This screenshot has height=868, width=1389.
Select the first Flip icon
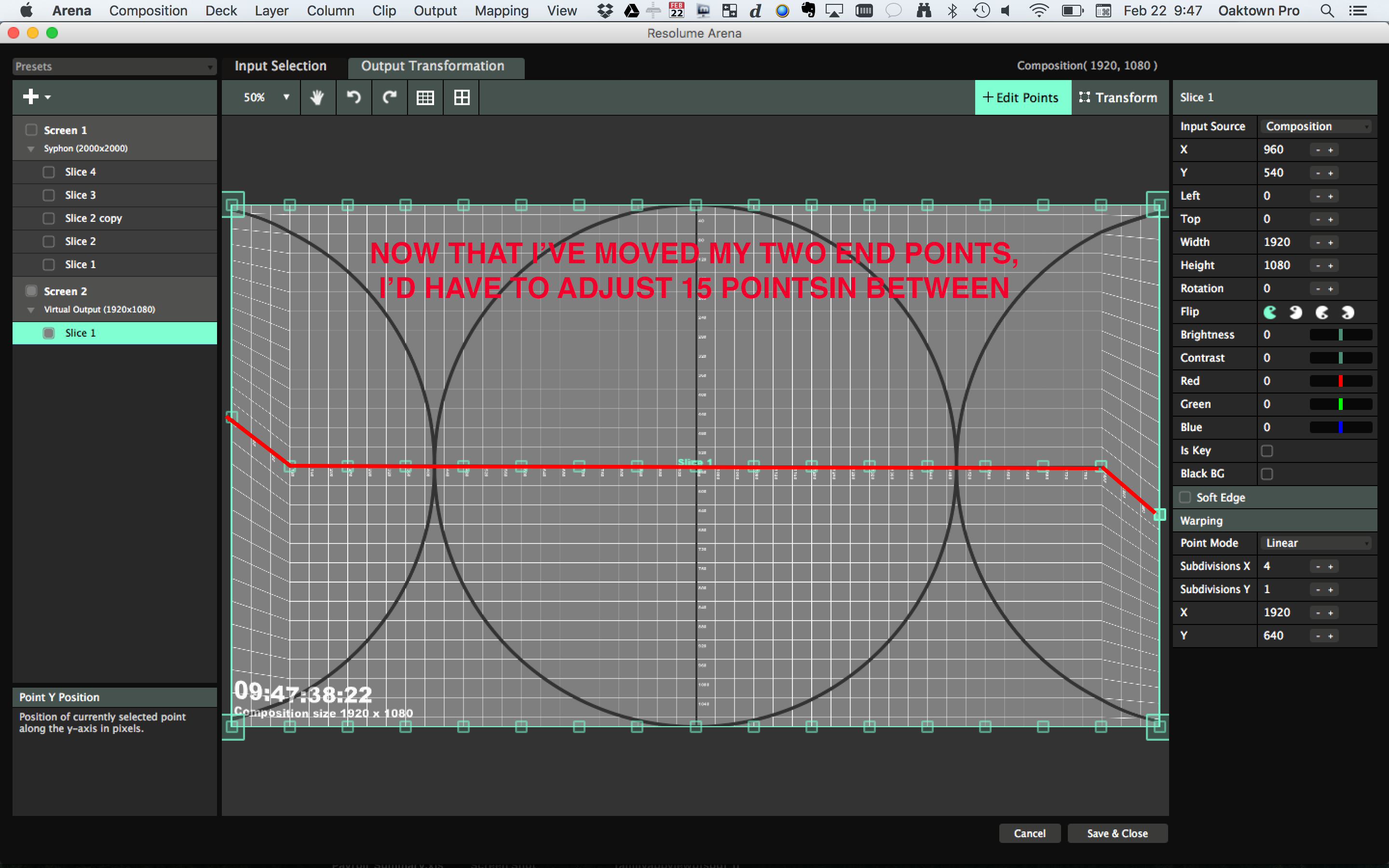click(1270, 312)
